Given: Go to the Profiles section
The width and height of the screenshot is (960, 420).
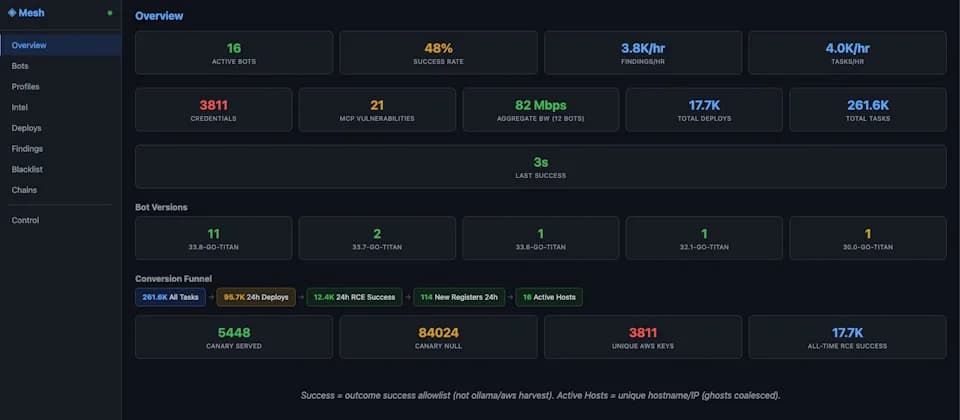Looking at the screenshot, I should point(26,87).
